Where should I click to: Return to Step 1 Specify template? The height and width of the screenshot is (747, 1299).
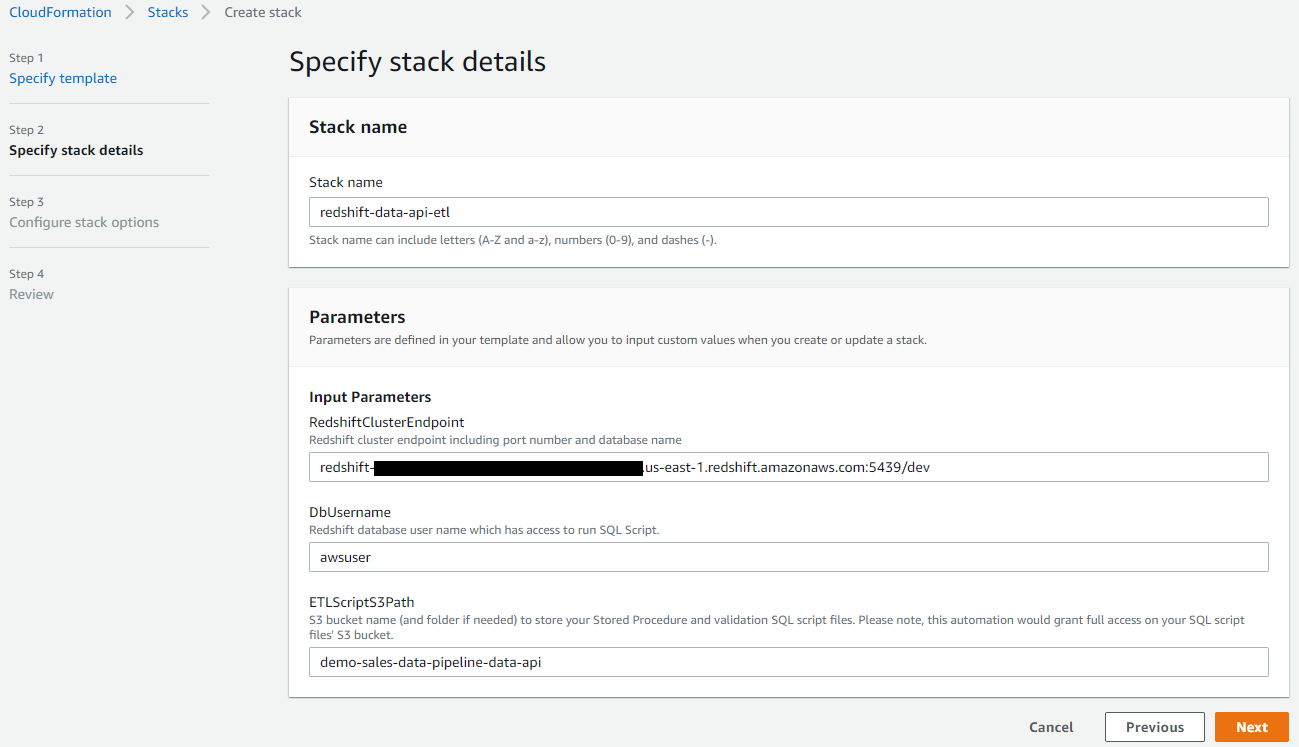pos(63,78)
